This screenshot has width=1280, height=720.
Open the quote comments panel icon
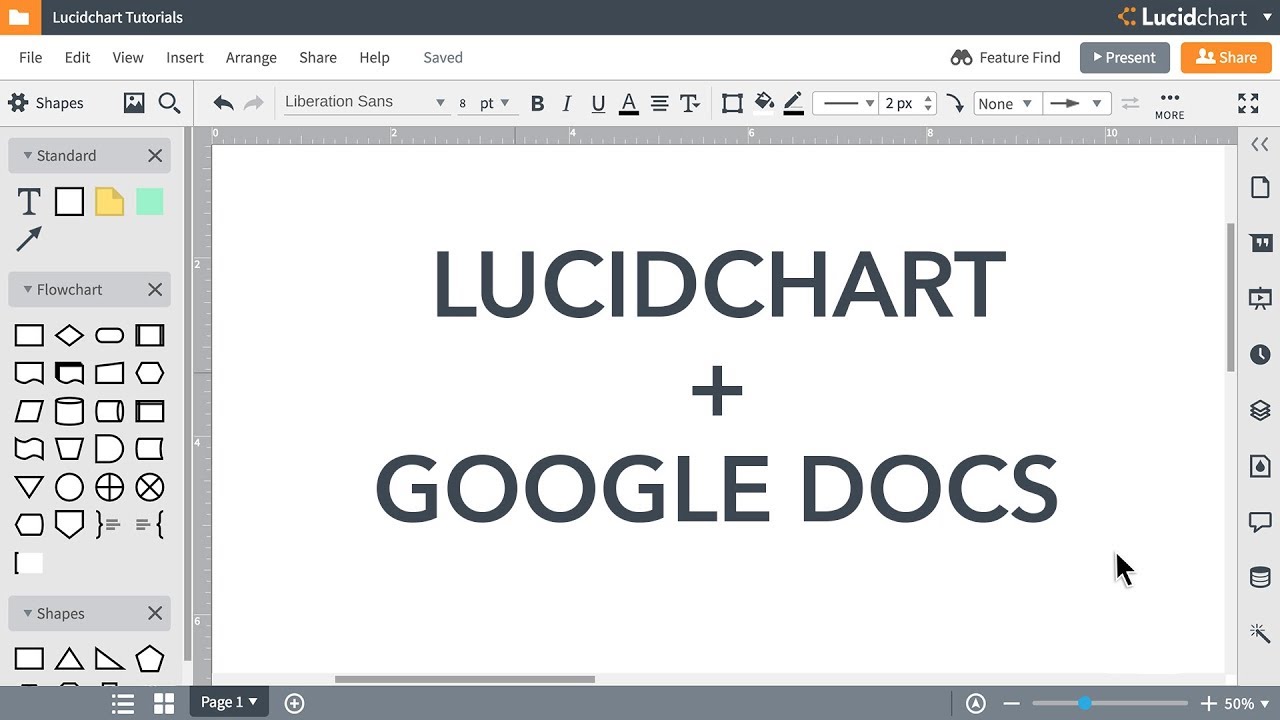tap(1260, 243)
